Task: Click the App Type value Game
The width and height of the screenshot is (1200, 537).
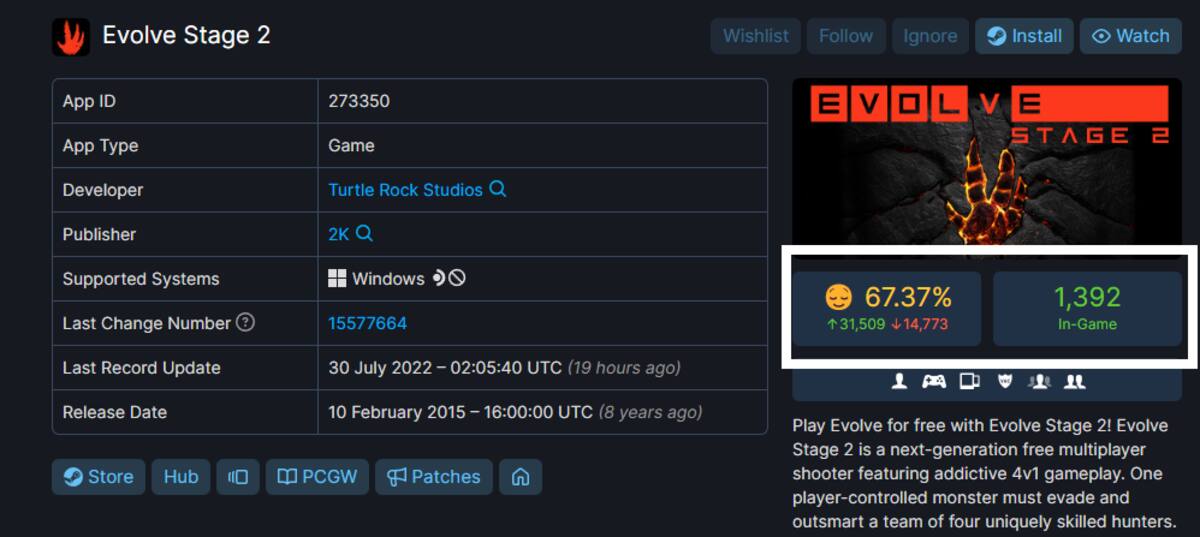Action: 351,145
